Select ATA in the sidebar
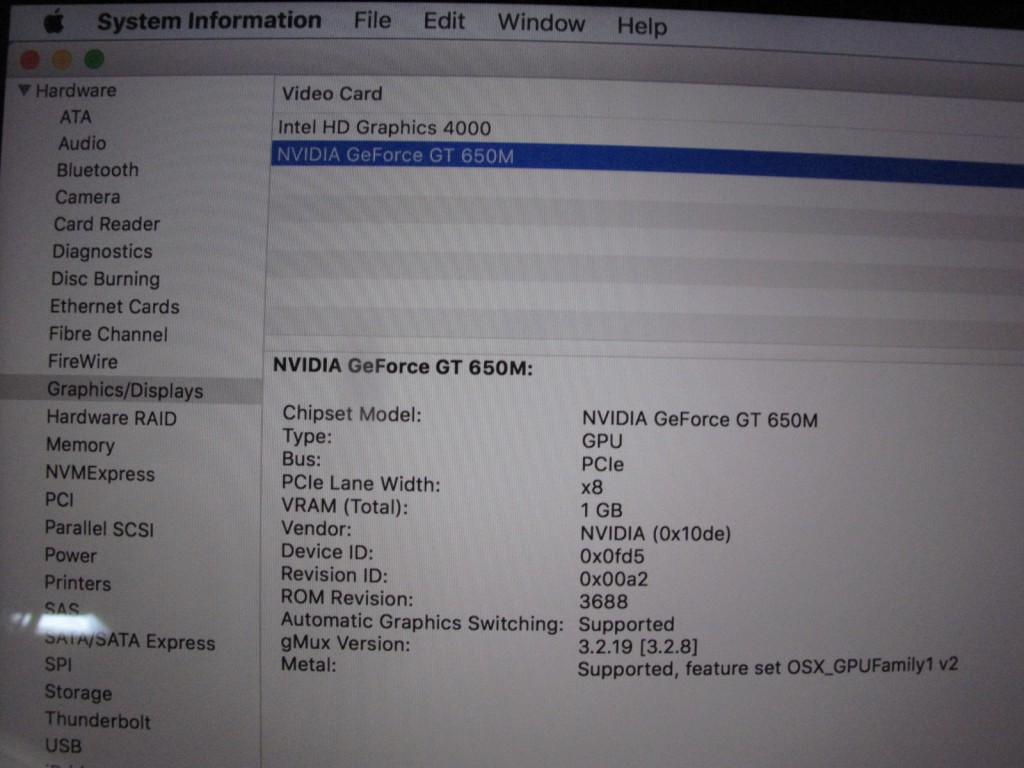Image resolution: width=1024 pixels, height=768 pixels. (x=76, y=117)
